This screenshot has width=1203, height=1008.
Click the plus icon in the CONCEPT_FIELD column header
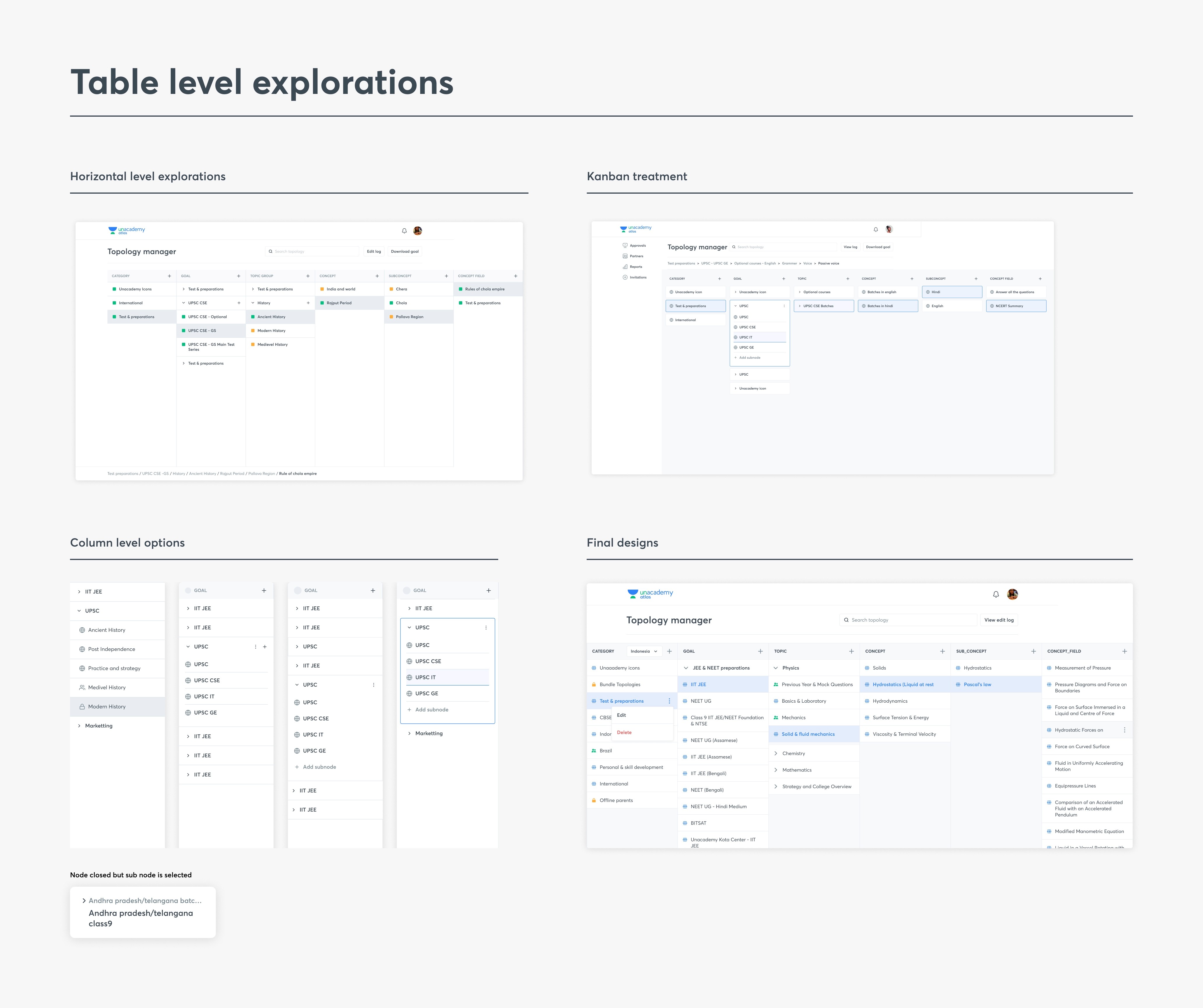[1125, 651]
